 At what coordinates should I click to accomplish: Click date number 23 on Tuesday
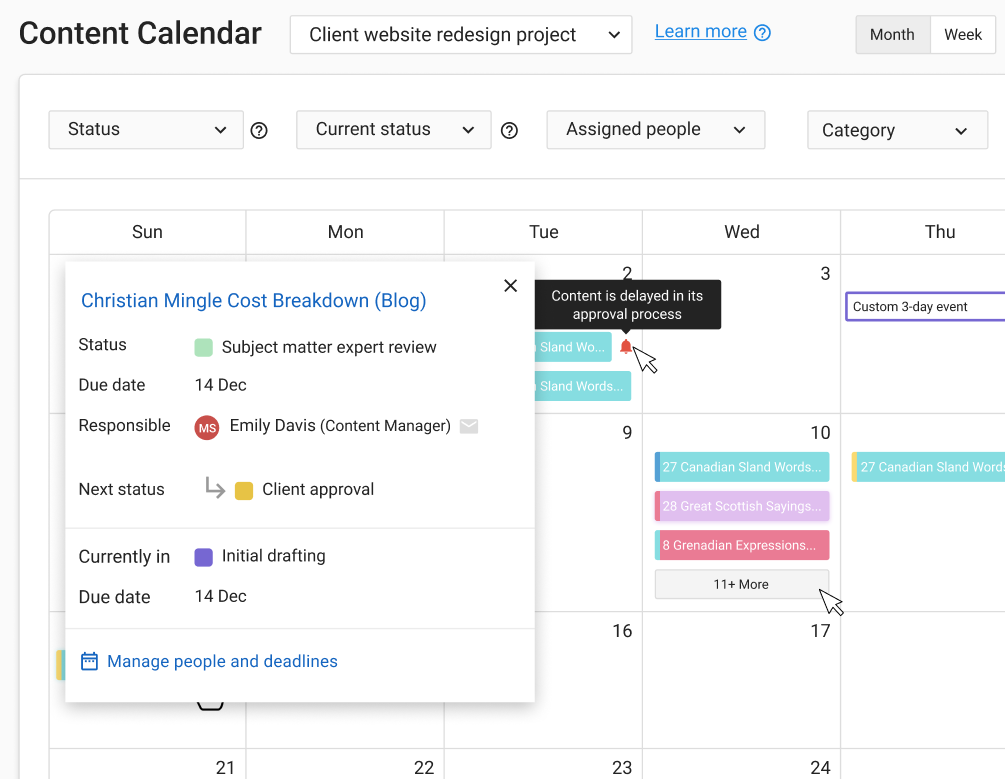tap(622, 767)
